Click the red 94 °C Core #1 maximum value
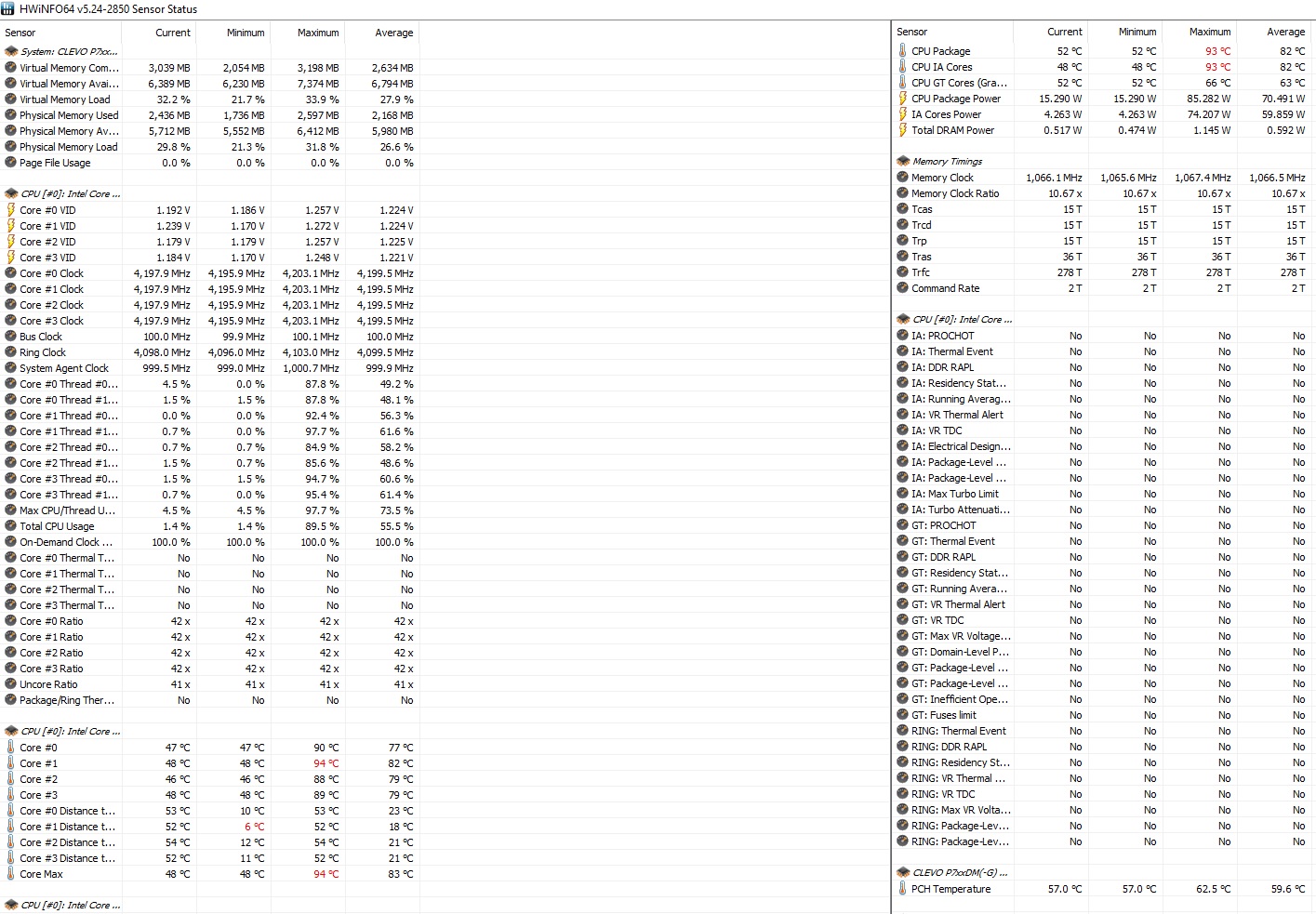The height and width of the screenshot is (914, 1316). point(326,762)
